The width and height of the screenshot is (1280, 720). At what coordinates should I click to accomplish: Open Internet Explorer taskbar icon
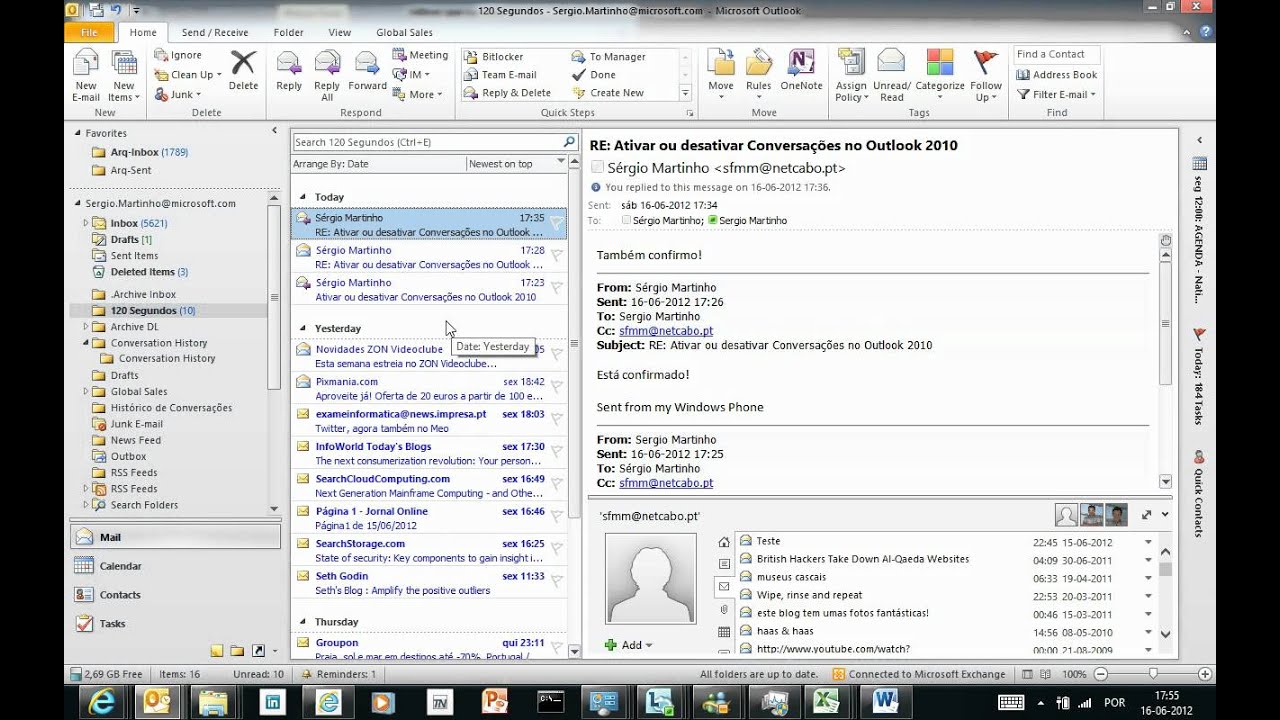[100, 701]
